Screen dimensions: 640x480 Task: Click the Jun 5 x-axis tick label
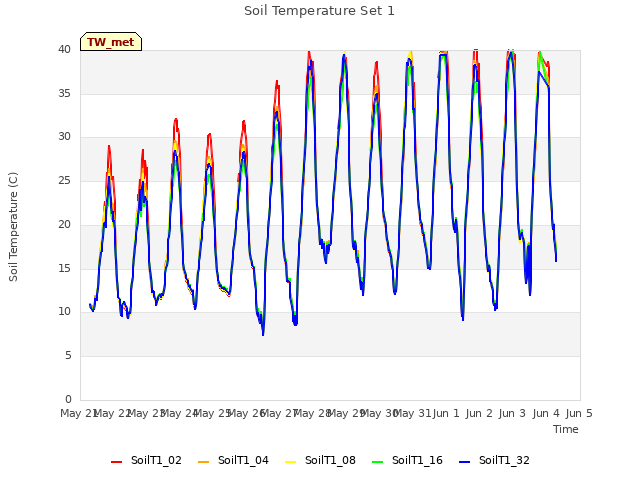(579, 413)
